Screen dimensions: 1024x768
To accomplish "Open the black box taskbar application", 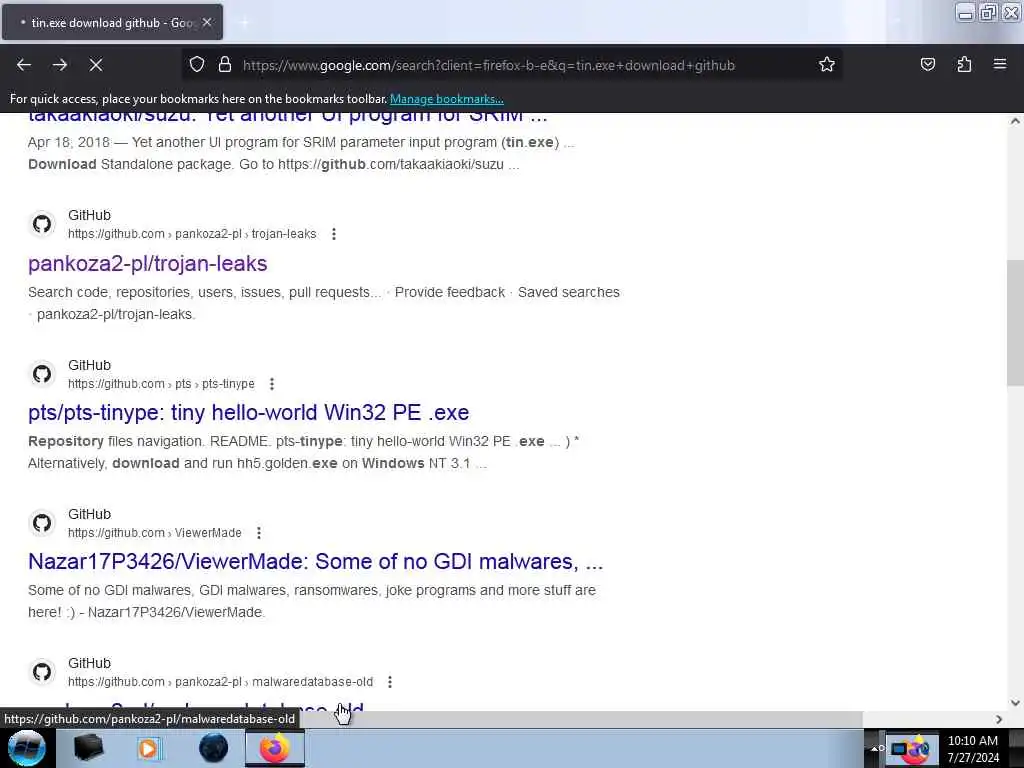I will [88, 748].
